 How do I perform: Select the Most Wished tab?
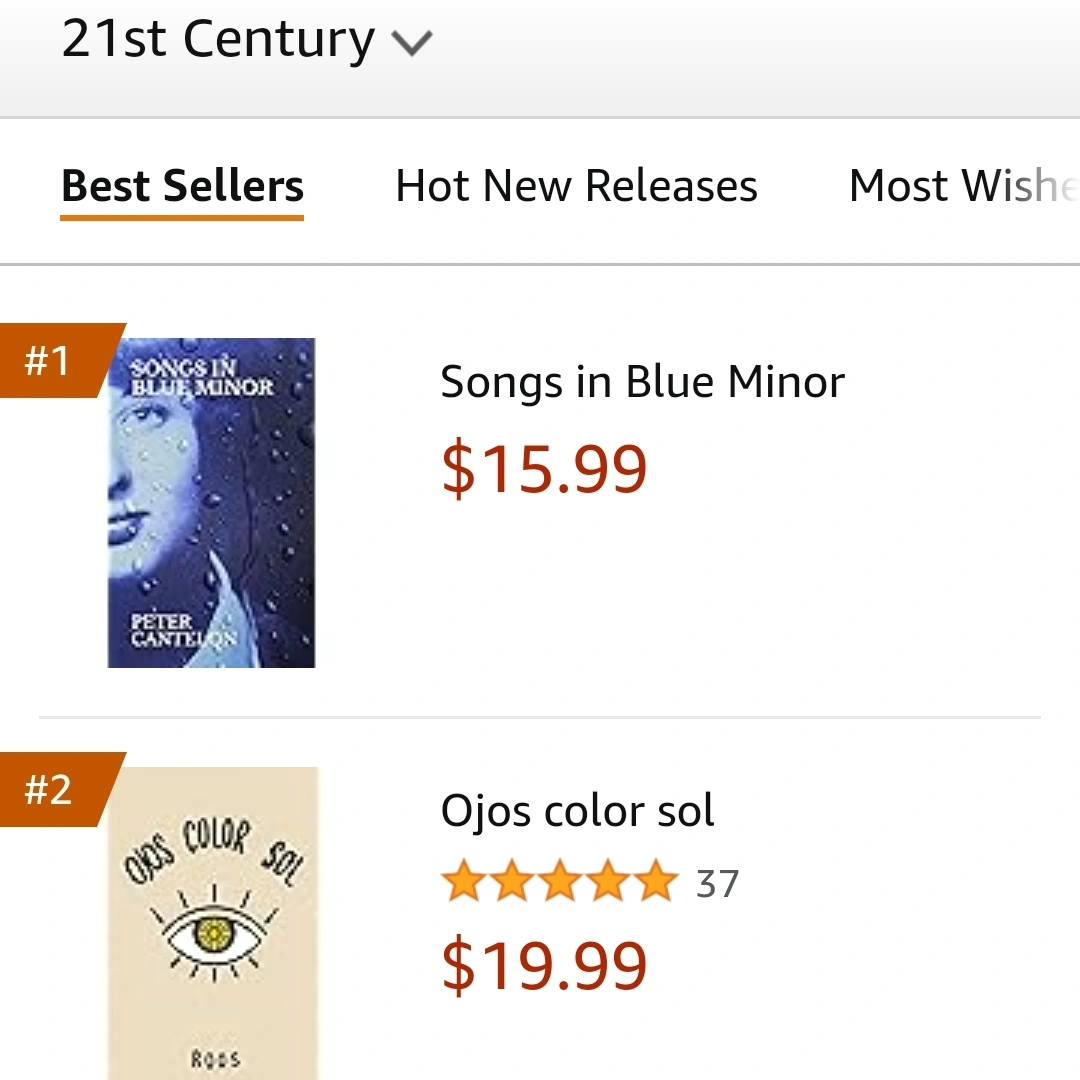[x=962, y=187]
